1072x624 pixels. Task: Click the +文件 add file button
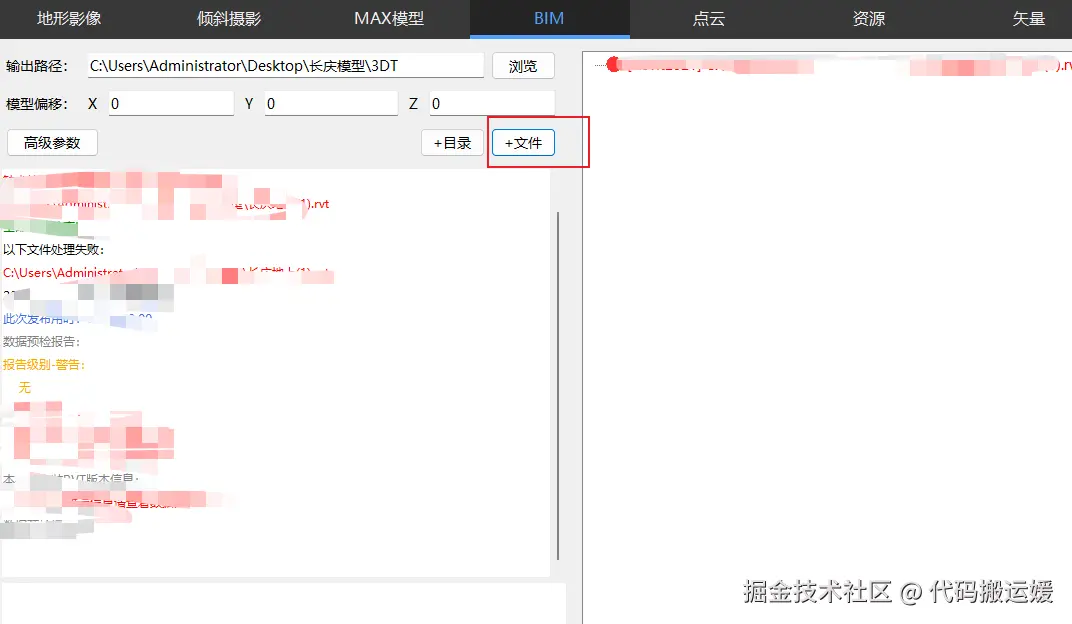point(523,143)
